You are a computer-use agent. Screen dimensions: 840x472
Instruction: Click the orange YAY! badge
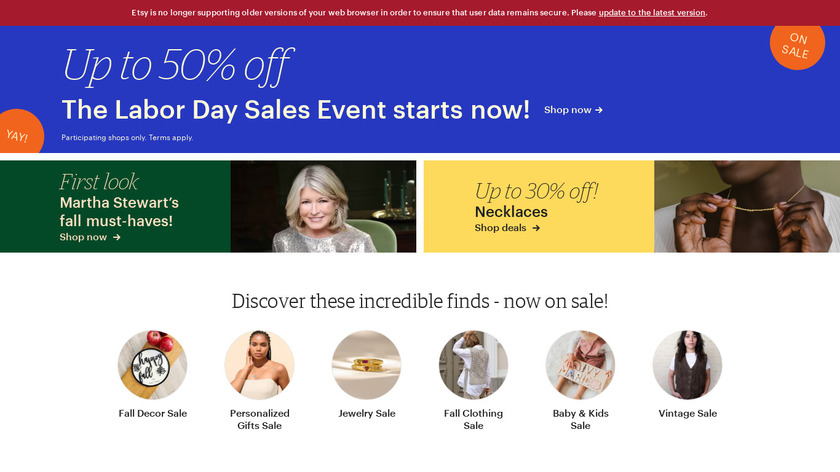(17, 134)
